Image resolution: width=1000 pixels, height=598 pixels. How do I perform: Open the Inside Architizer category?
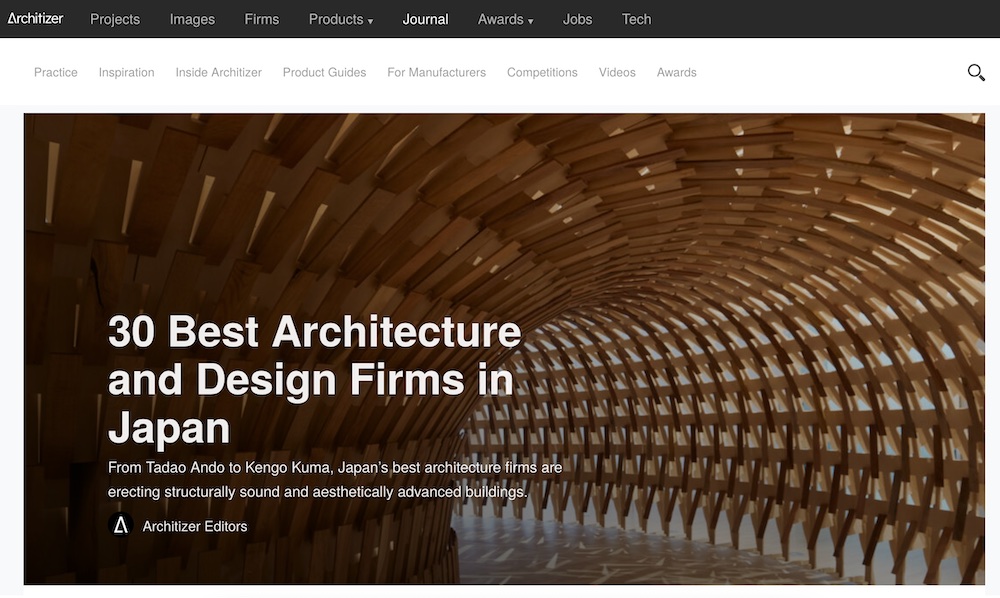(219, 73)
